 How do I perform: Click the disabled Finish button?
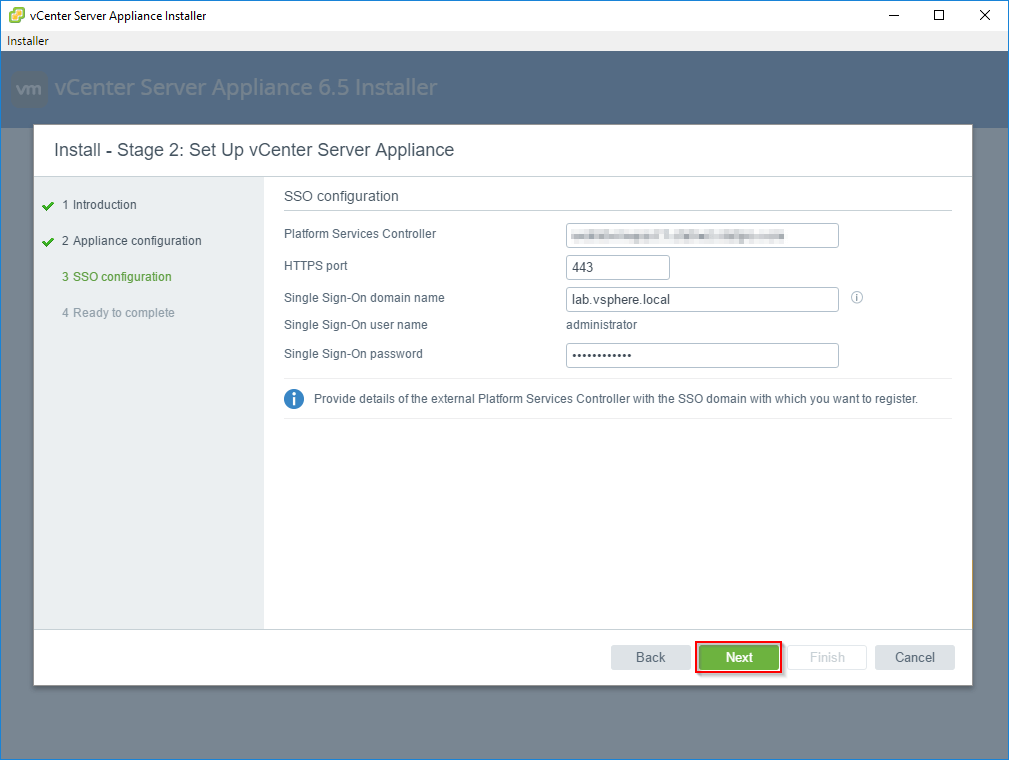pyautogui.click(x=827, y=657)
